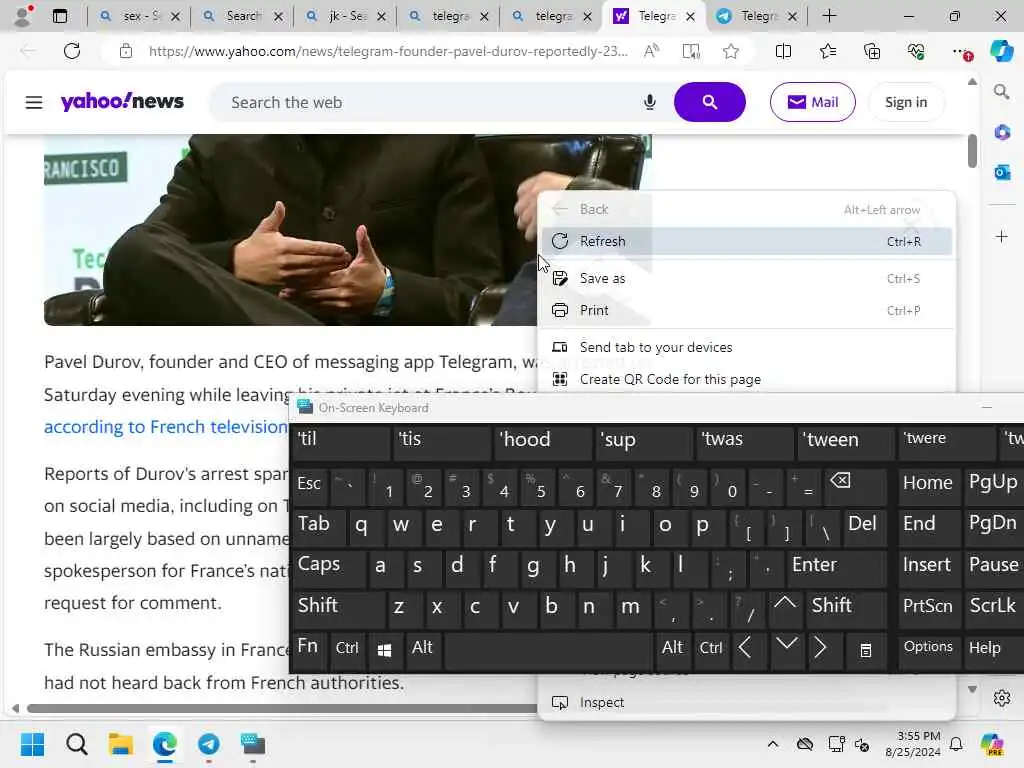Open the Copilot icon in Edge
The height and width of the screenshot is (768, 1024).
(1001, 51)
